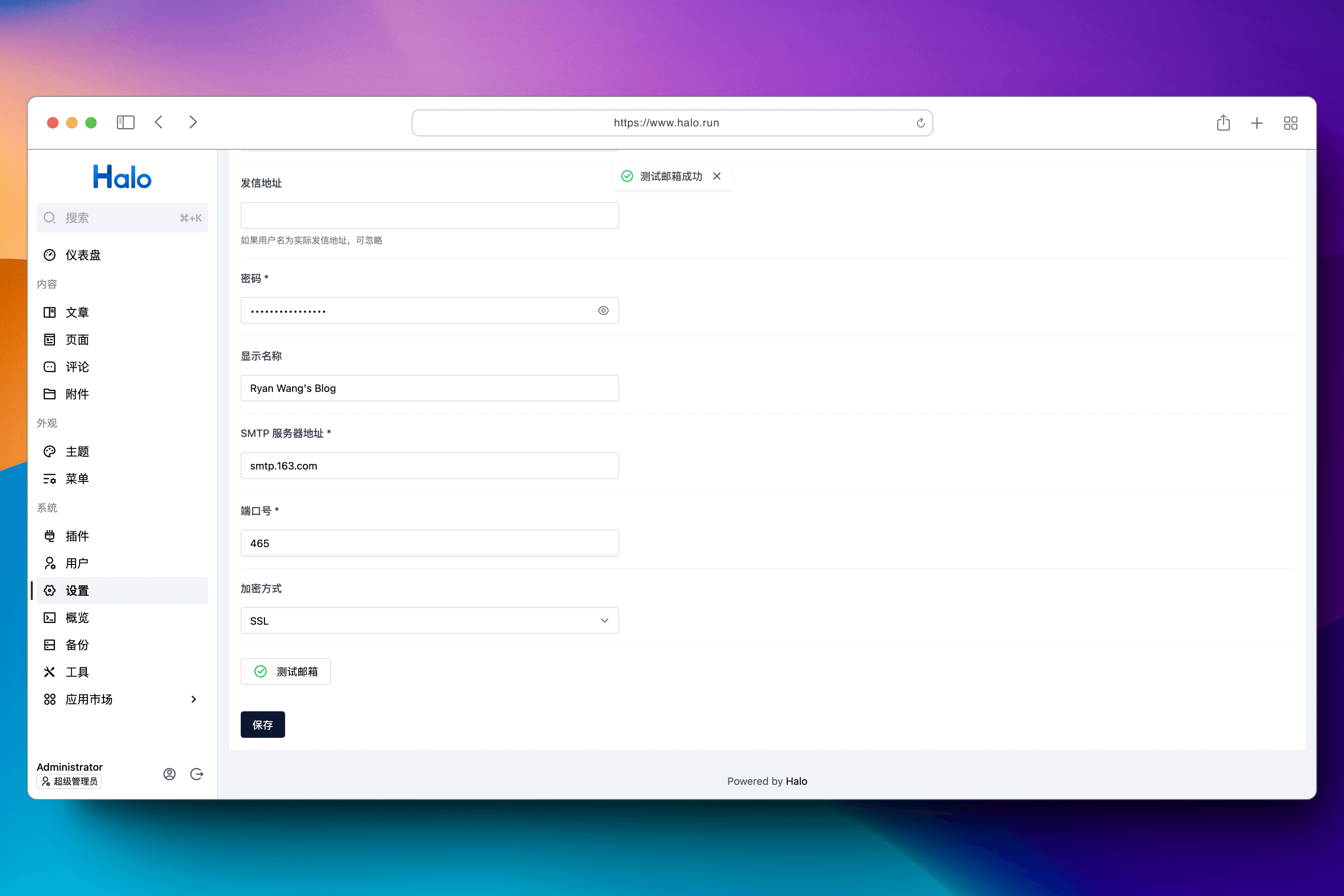1344x896 pixels.
Task: Click the 保存 save button
Action: 262,724
